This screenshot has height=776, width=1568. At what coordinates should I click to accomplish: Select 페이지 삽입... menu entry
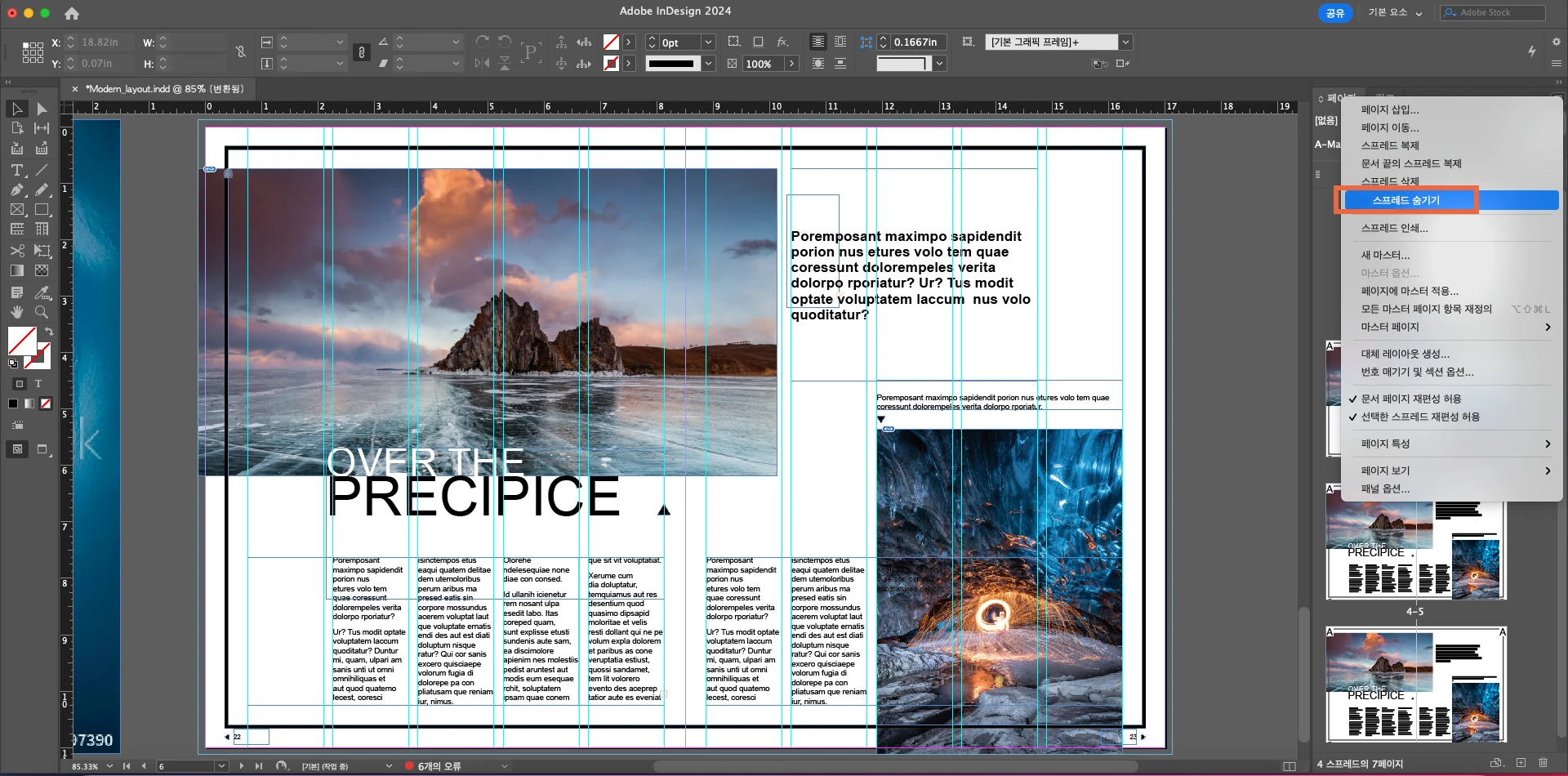click(1389, 109)
